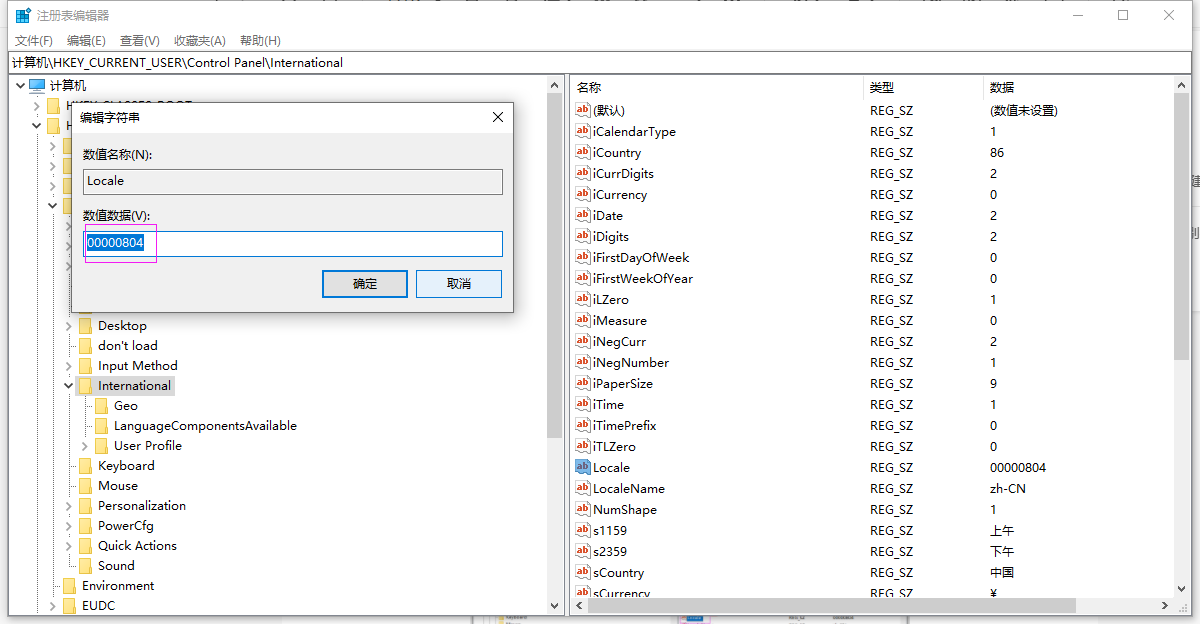The image size is (1200, 624).
Task: Click the iDate value icon
Action: click(x=583, y=215)
